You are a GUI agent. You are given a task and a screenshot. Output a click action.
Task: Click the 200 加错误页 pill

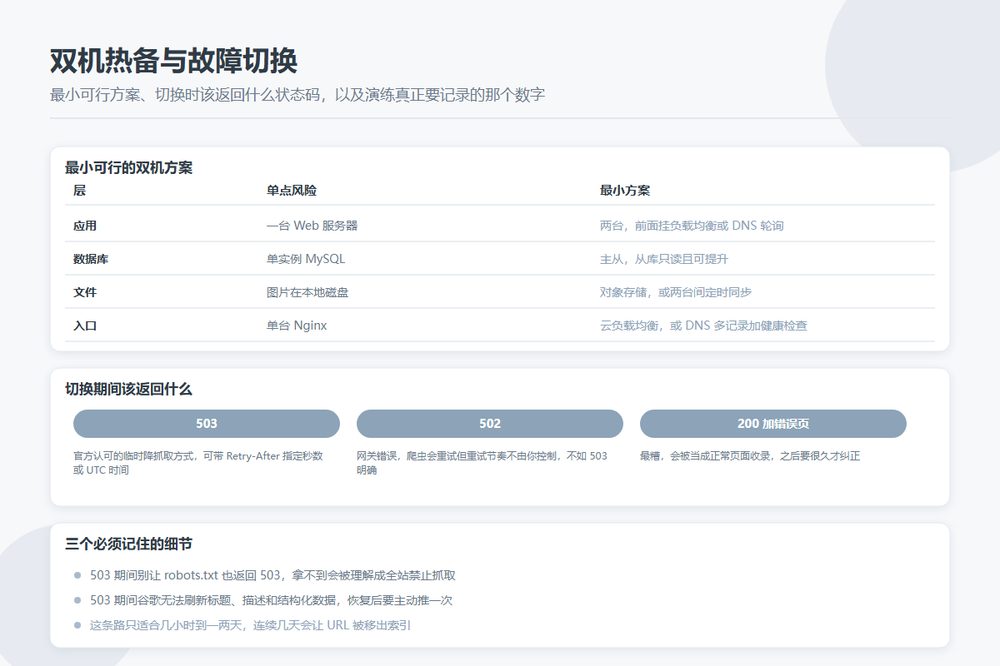click(773, 424)
